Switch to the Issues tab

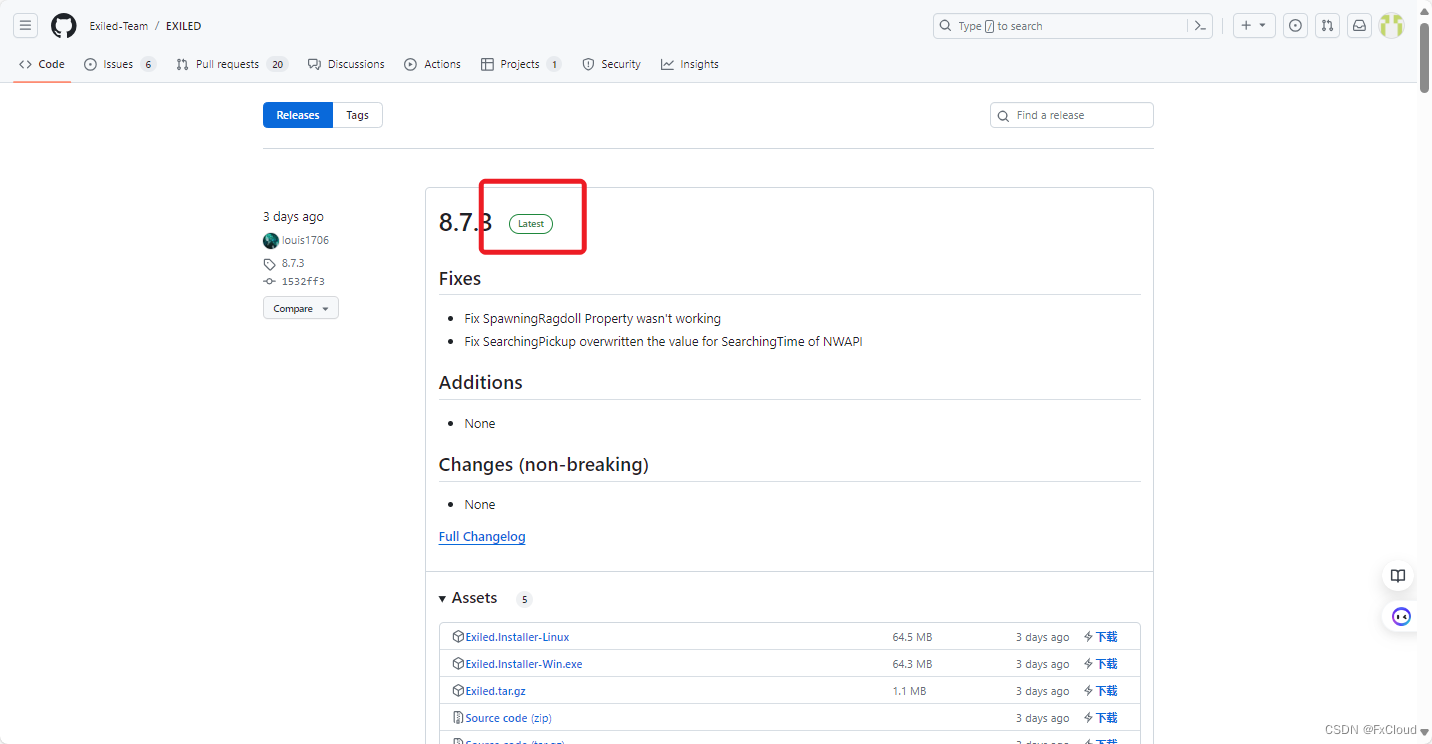tap(120, 64)
